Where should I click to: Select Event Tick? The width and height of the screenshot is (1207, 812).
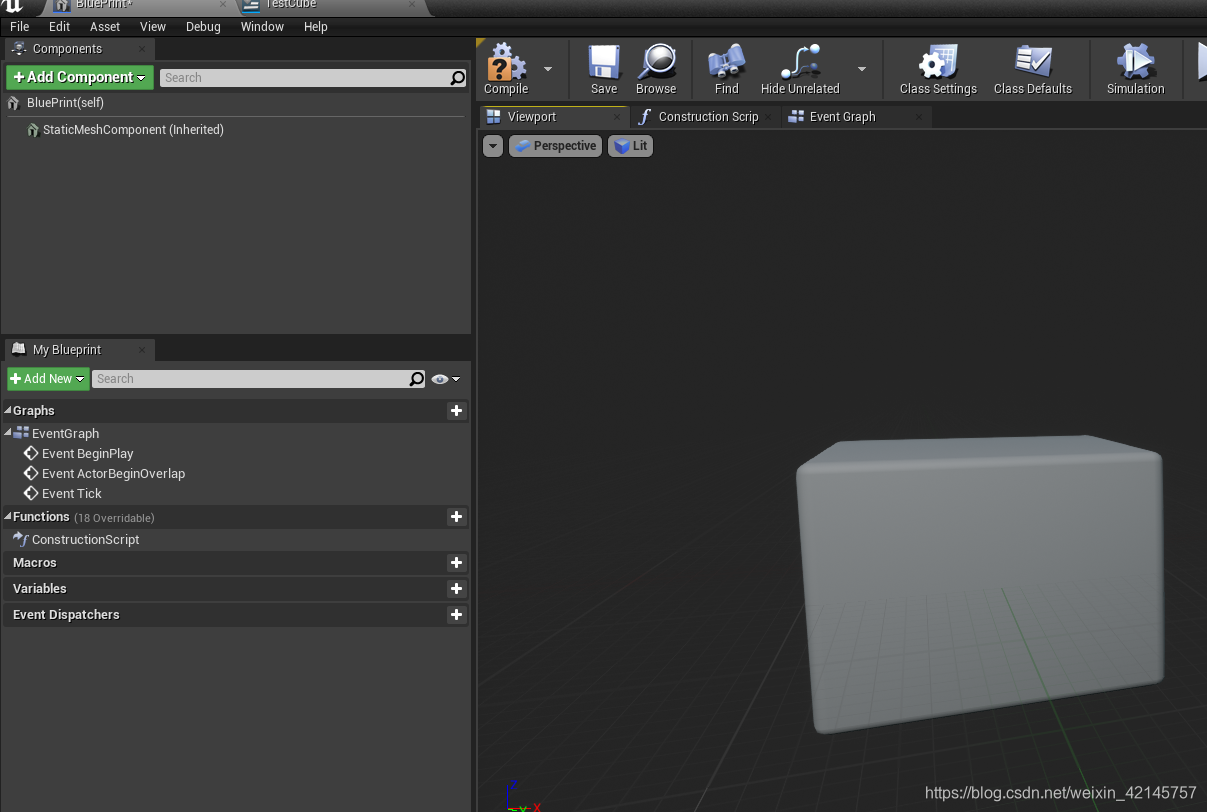click(x=71, y=494)
